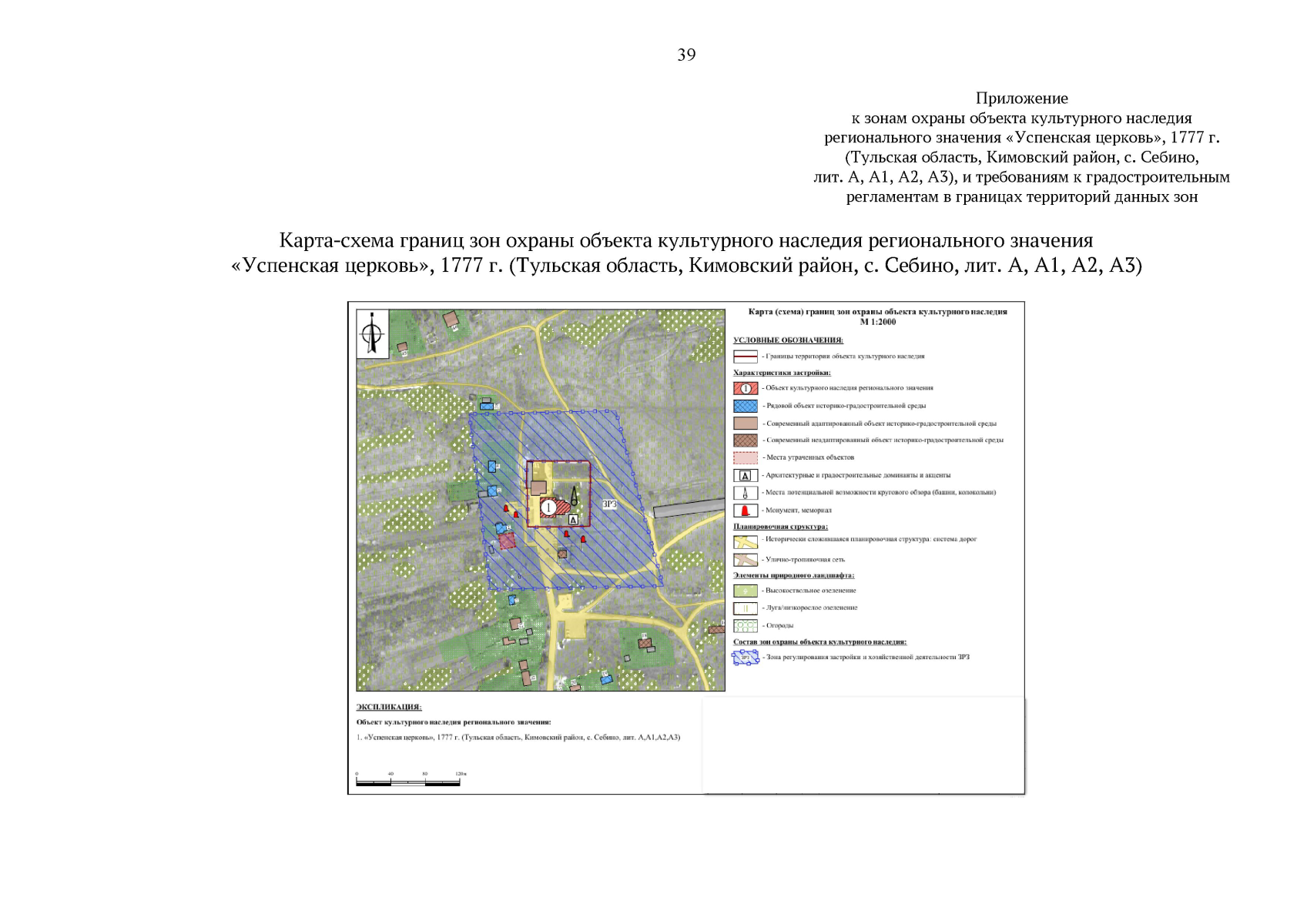
Task: Click the 'УСЛОВНЫЕ ОБОЗНАЧЕНИЯ' legend heading
Action: (788, 340)
